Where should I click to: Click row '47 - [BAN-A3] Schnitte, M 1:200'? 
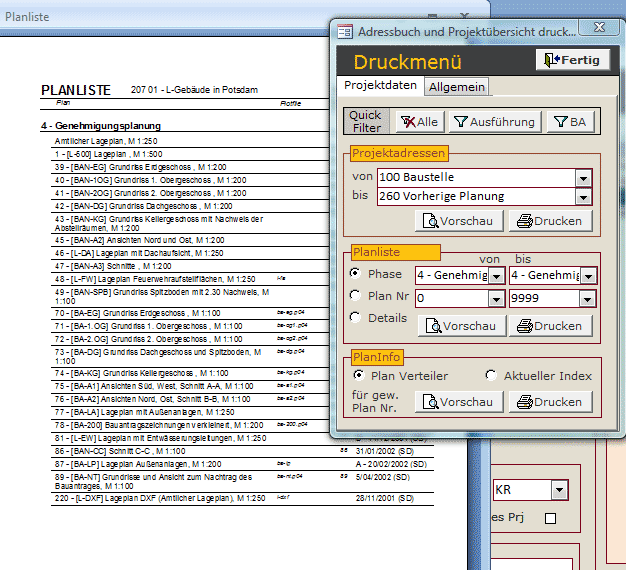pos(113,266)
